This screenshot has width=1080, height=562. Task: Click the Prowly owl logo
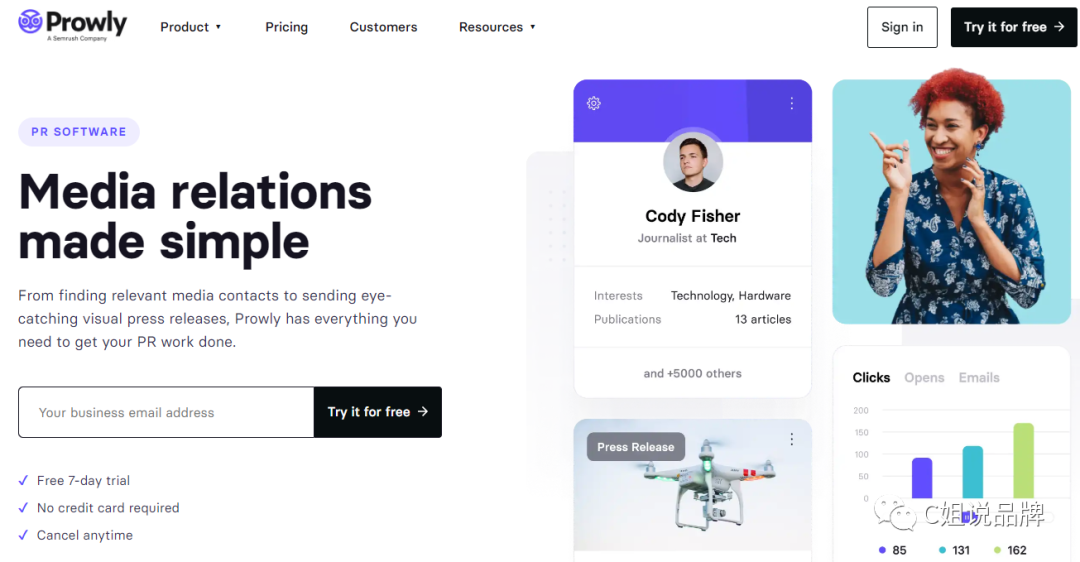tap(30, 22)
